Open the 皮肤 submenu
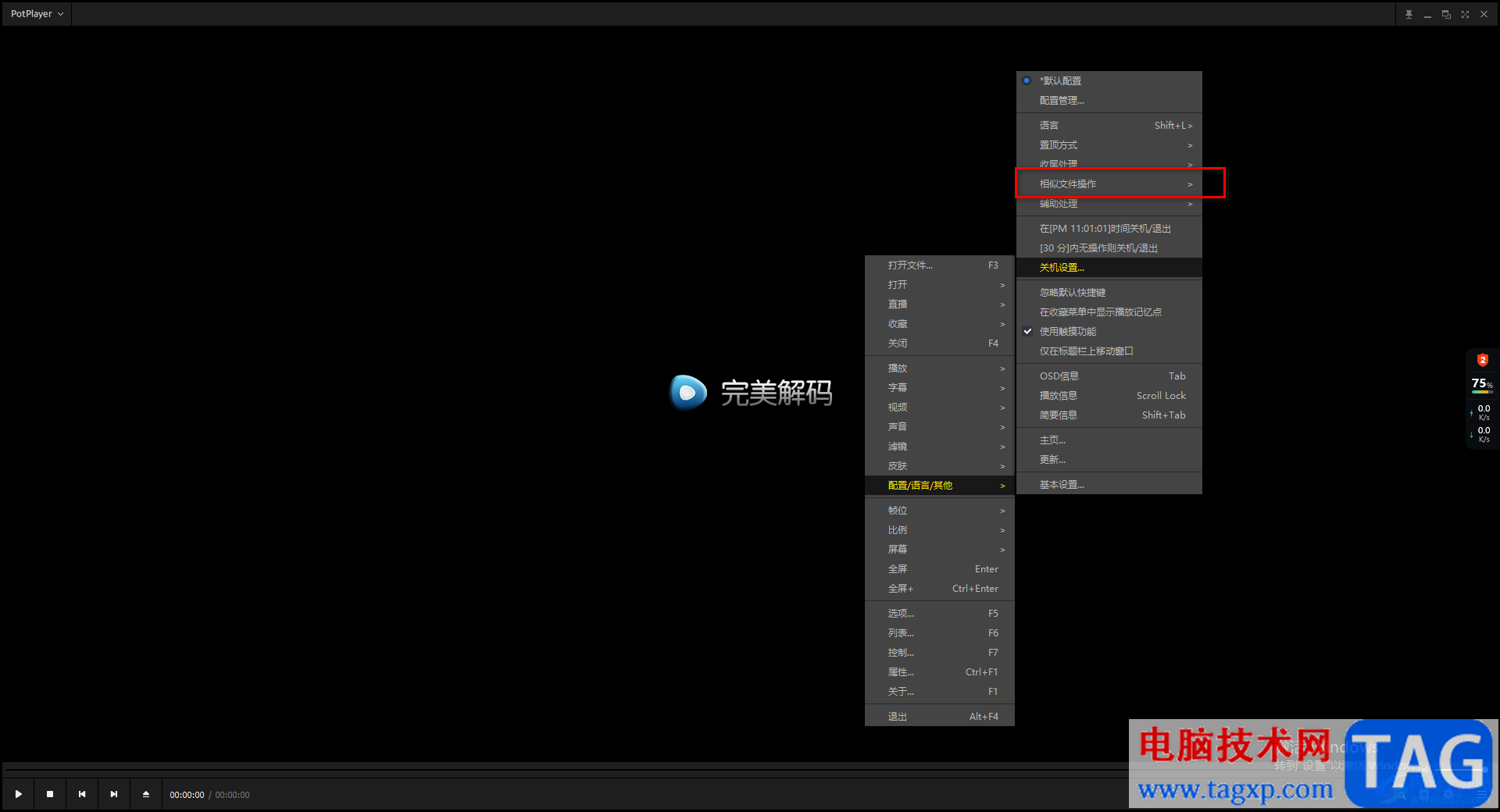The height and width of the screenshot is (812, 1500). point(940,466)
